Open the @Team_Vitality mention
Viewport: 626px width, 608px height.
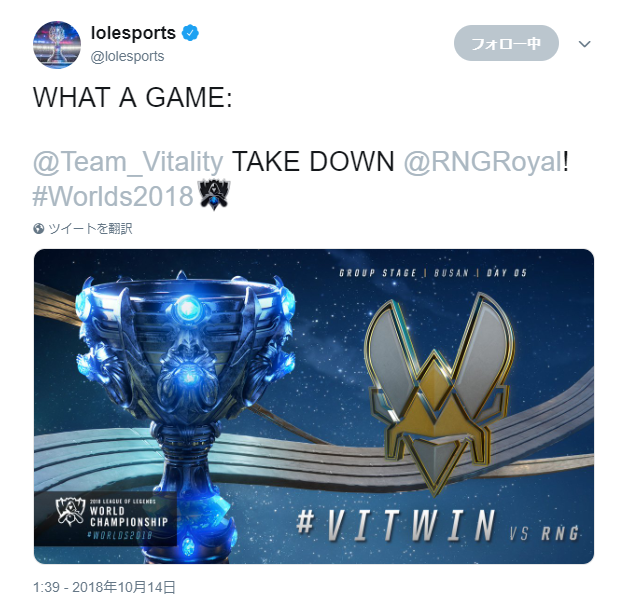pyautogui.click(x=128, y=162)
